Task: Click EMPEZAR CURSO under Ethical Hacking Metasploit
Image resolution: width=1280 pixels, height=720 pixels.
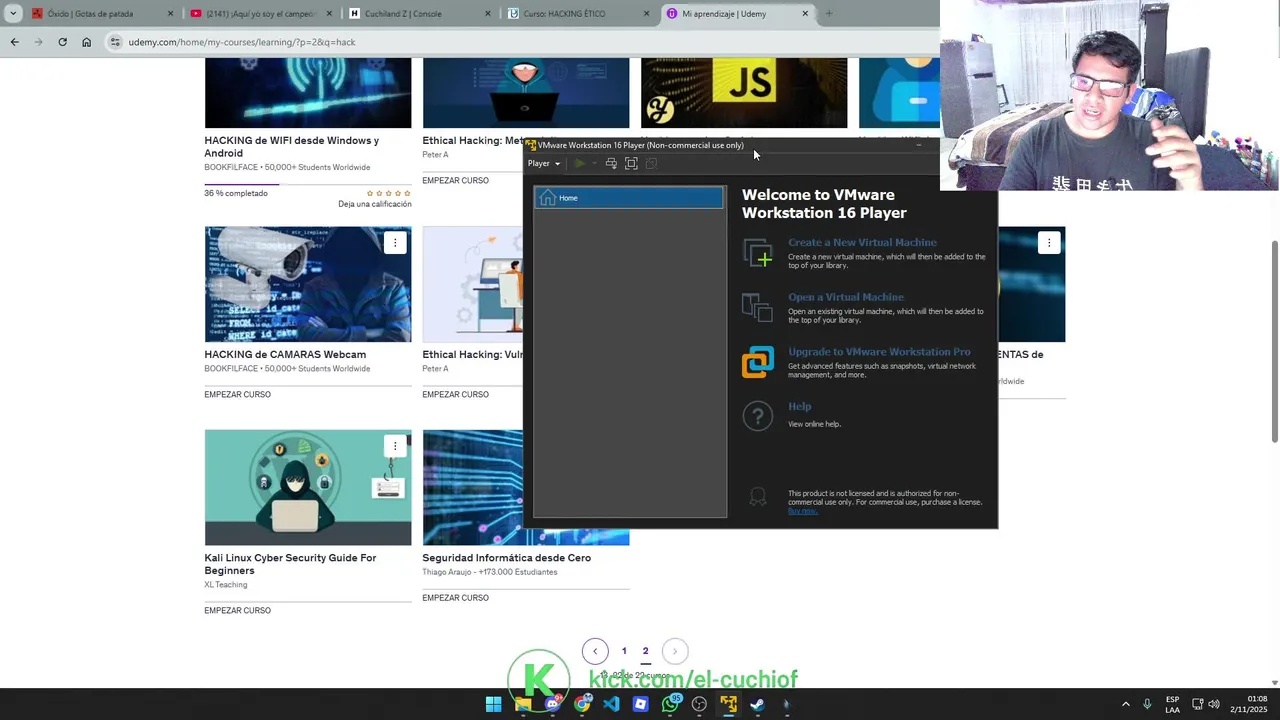Action: point(455,181)
